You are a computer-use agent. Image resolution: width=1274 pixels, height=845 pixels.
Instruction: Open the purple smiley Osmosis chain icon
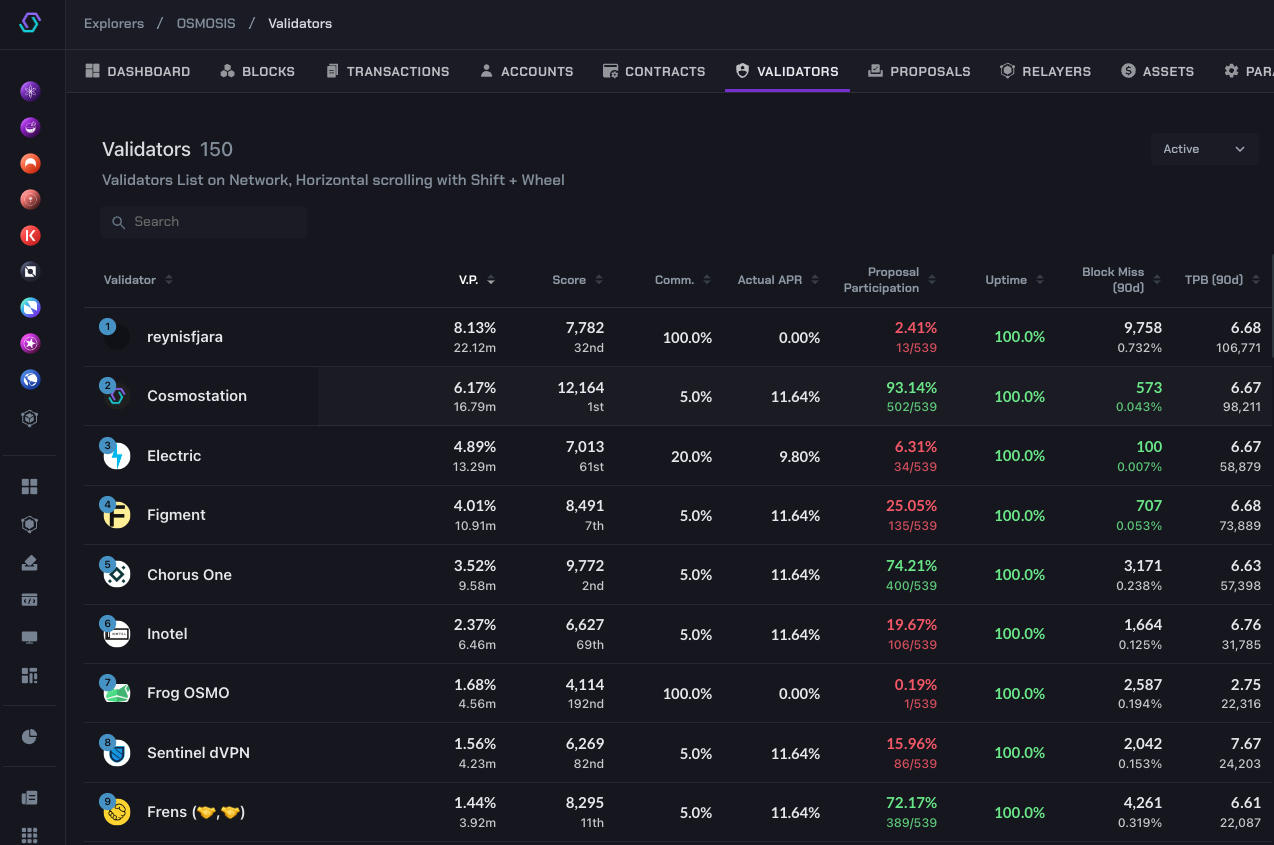click(x=30, y=127)
